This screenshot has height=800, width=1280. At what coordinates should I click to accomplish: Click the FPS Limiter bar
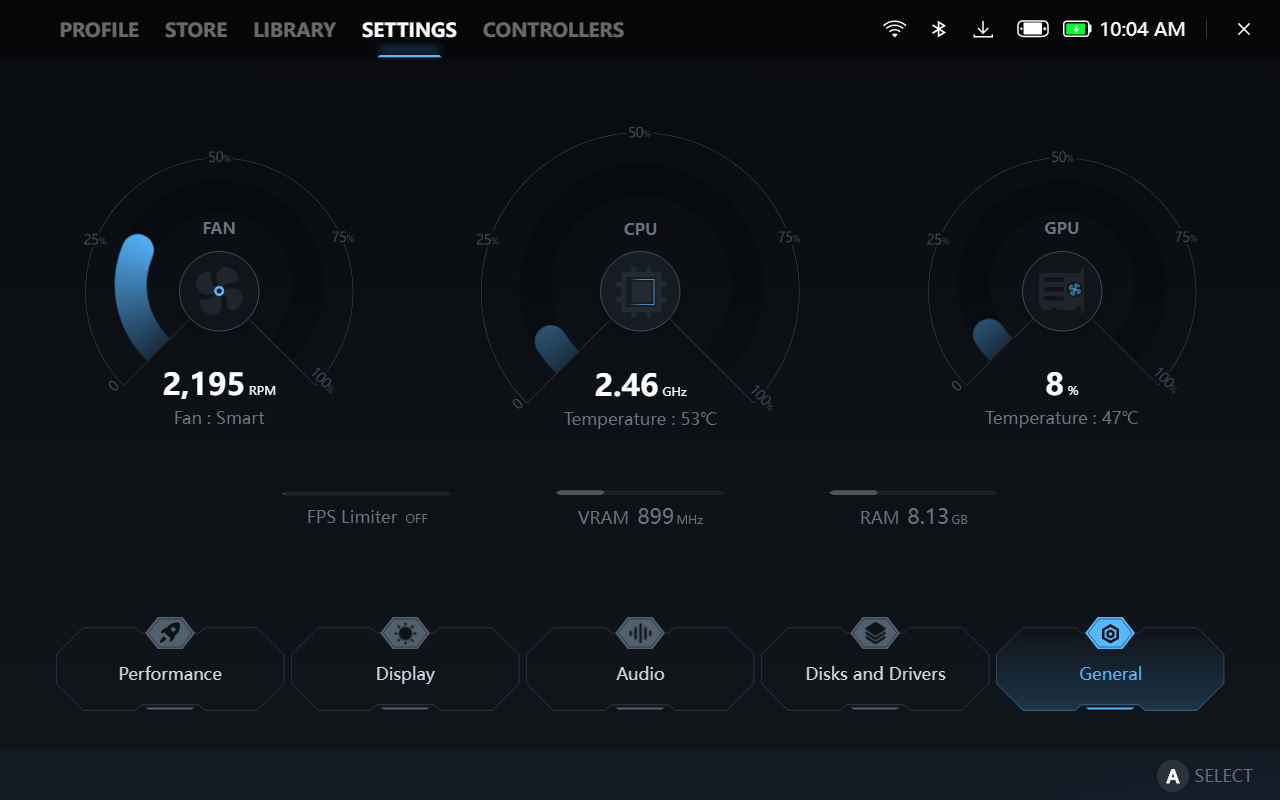pyautogui.click(x=367, y=493)
